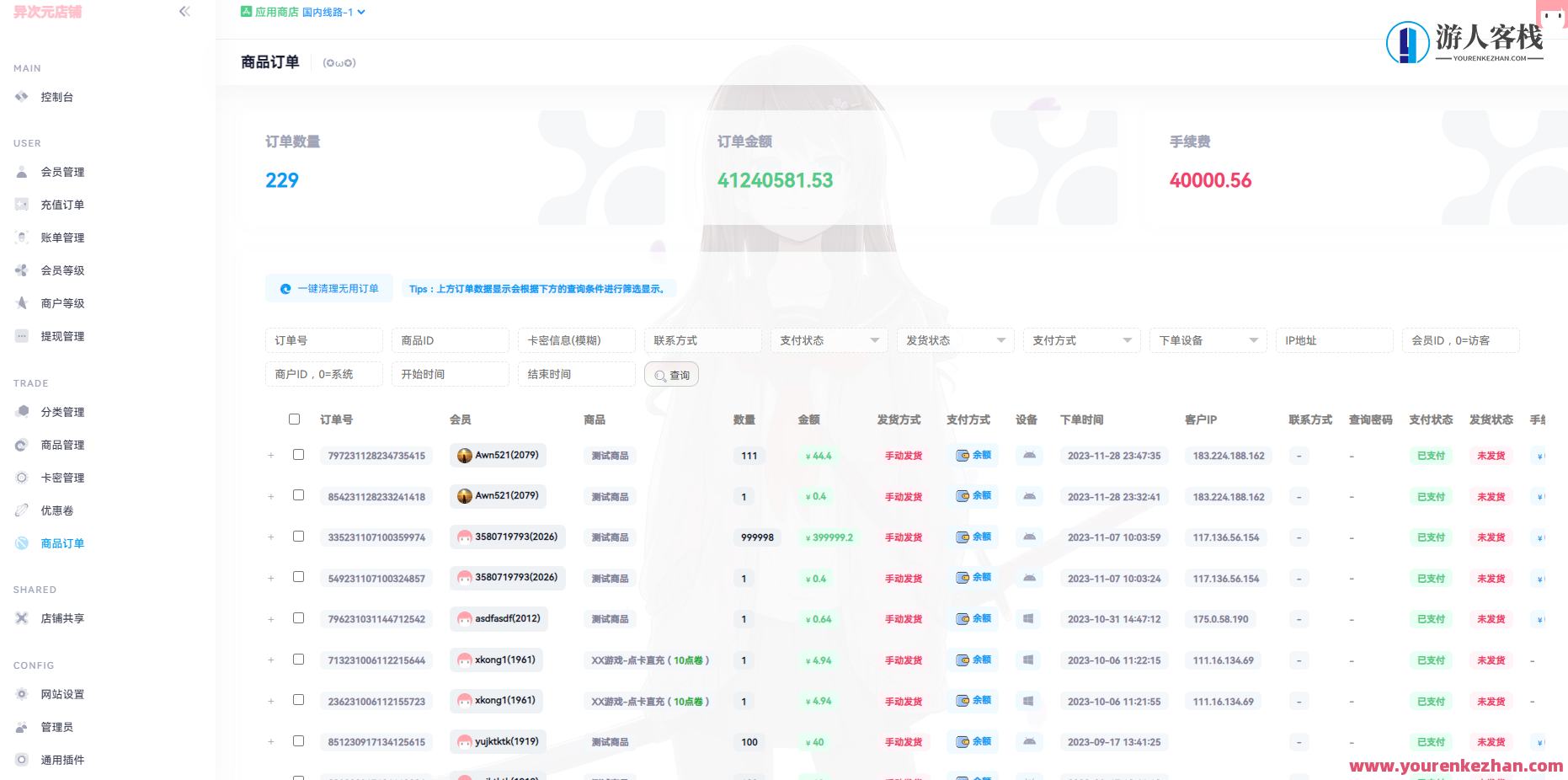The height and width of the screenshot is (780, 1568).
Task: Select 提现管理 in the sidebar
Action: click(x=61, y=335)
